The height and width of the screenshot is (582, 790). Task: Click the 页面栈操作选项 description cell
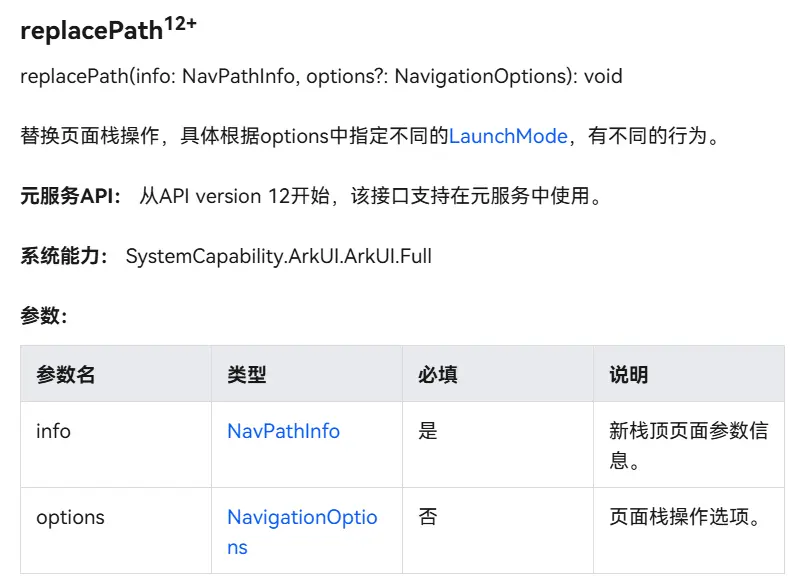[685, 517]
